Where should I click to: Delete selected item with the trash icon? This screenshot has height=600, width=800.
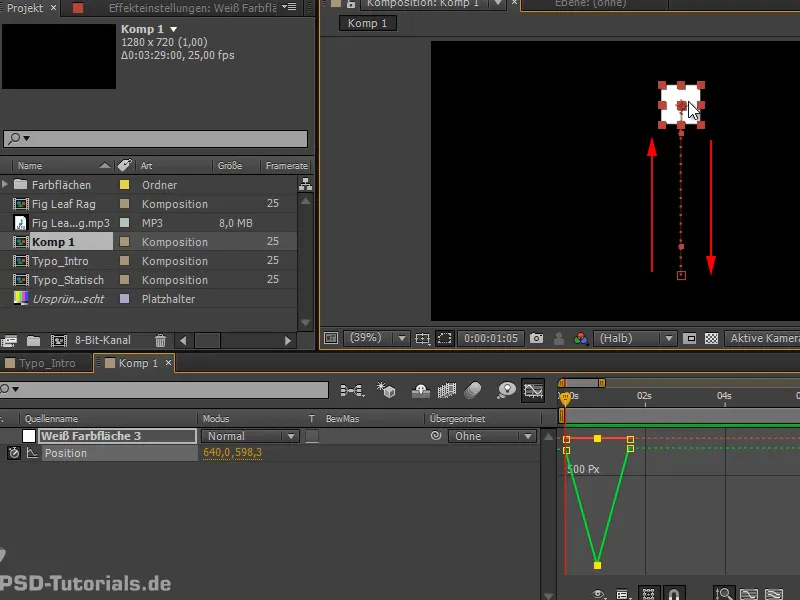160,341
